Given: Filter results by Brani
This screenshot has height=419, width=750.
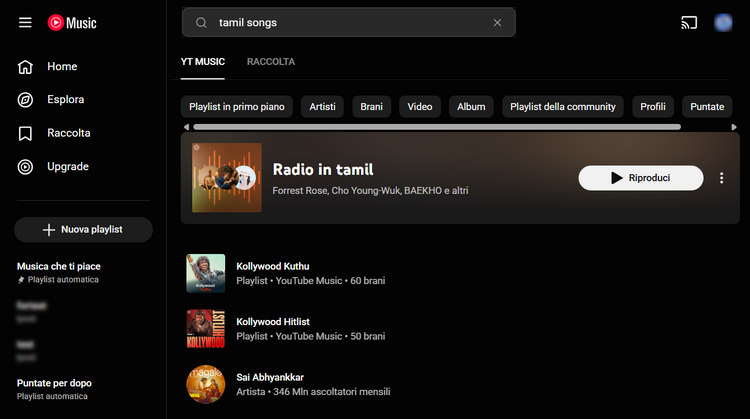Looking at the screenshot, I should click(372, 107).
